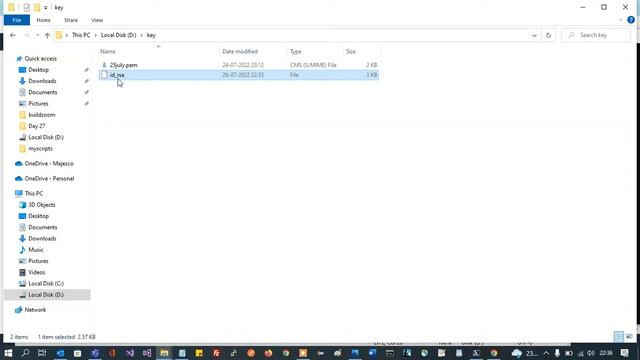Select the 25july.pem file

[x=123, y=65]
